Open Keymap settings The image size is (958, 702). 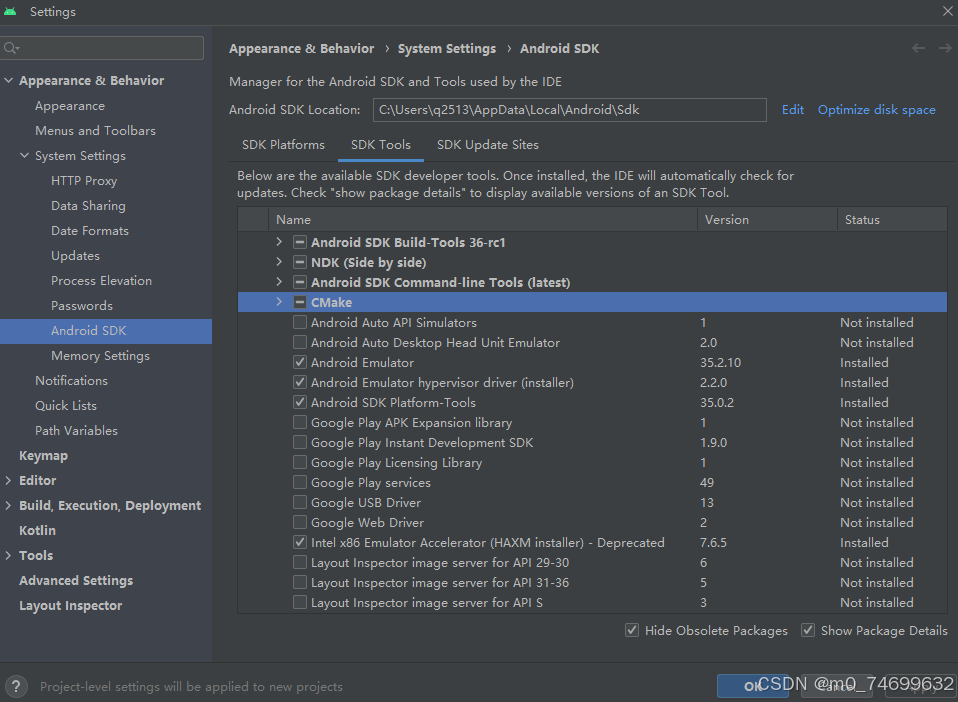(43, 456)
